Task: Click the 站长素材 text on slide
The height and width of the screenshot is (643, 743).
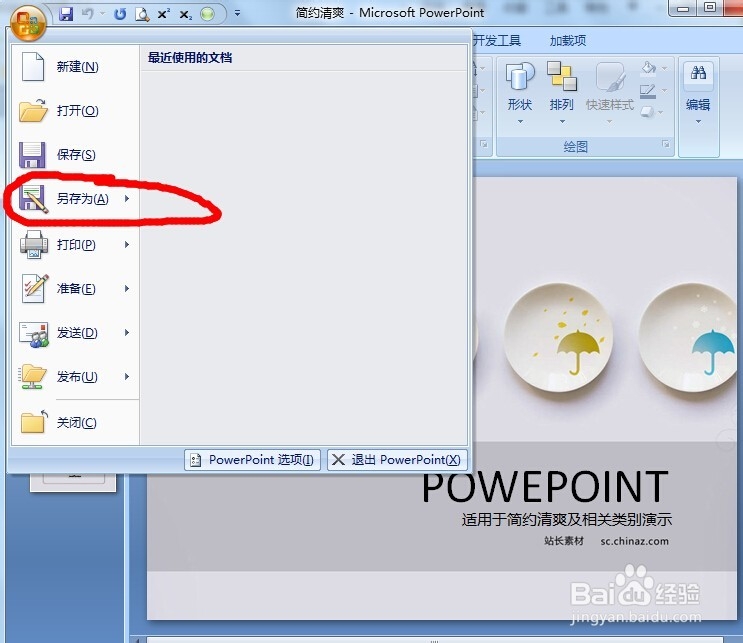Action: click(x=564, y=541)
